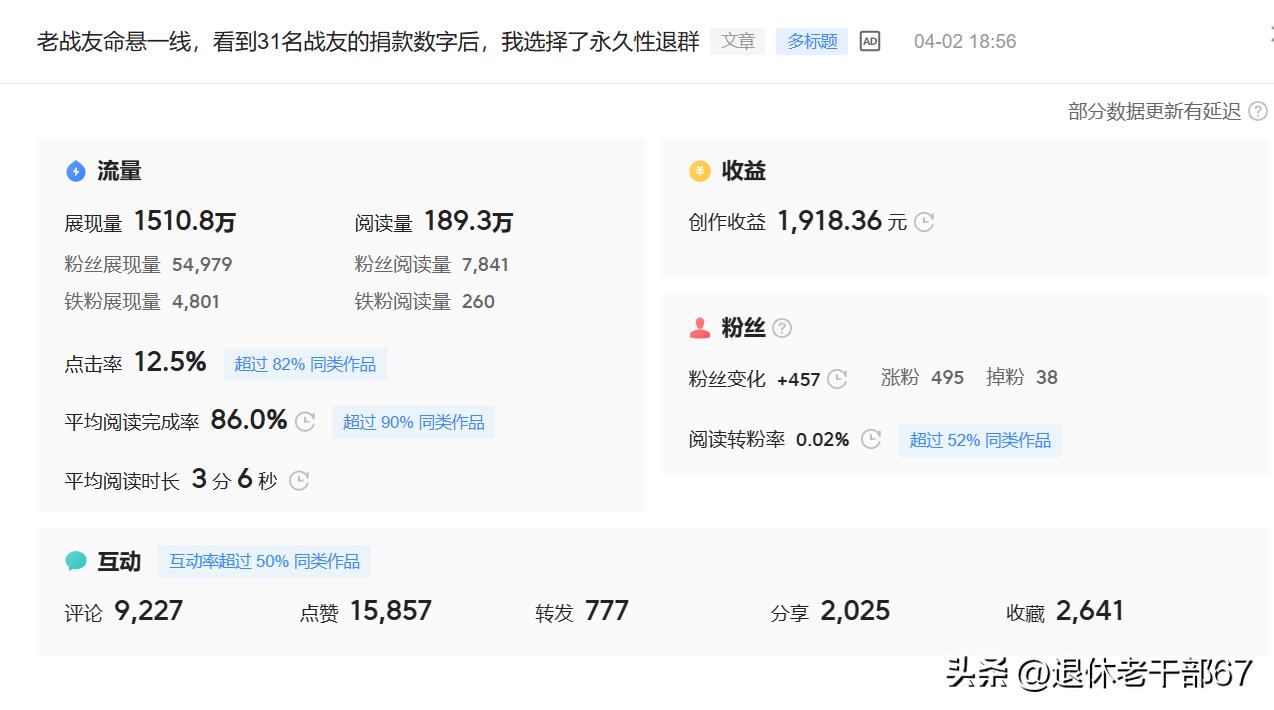The height and width of the screenshot is (710, 1274).
Task: Expand the 超过 52% 同类作品 comparison
Action: coord(980,440)
